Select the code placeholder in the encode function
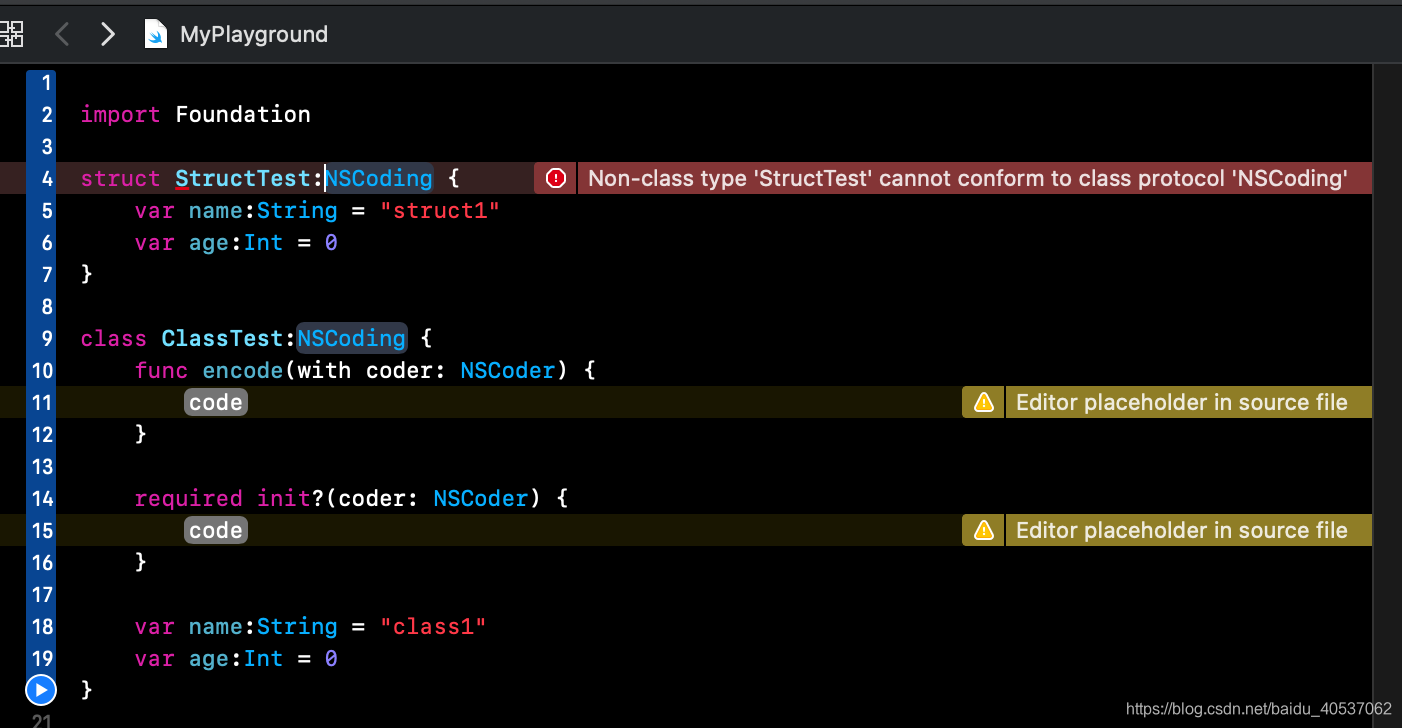This screenshot has width=1402, height=728. [x=216, y=402]
